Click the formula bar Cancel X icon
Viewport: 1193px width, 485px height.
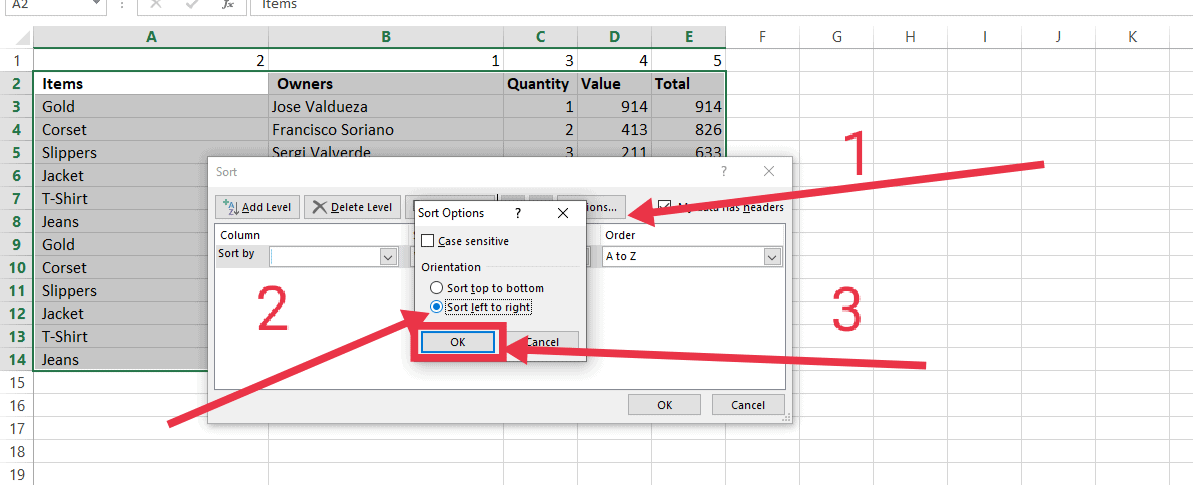tap(155, 5)
